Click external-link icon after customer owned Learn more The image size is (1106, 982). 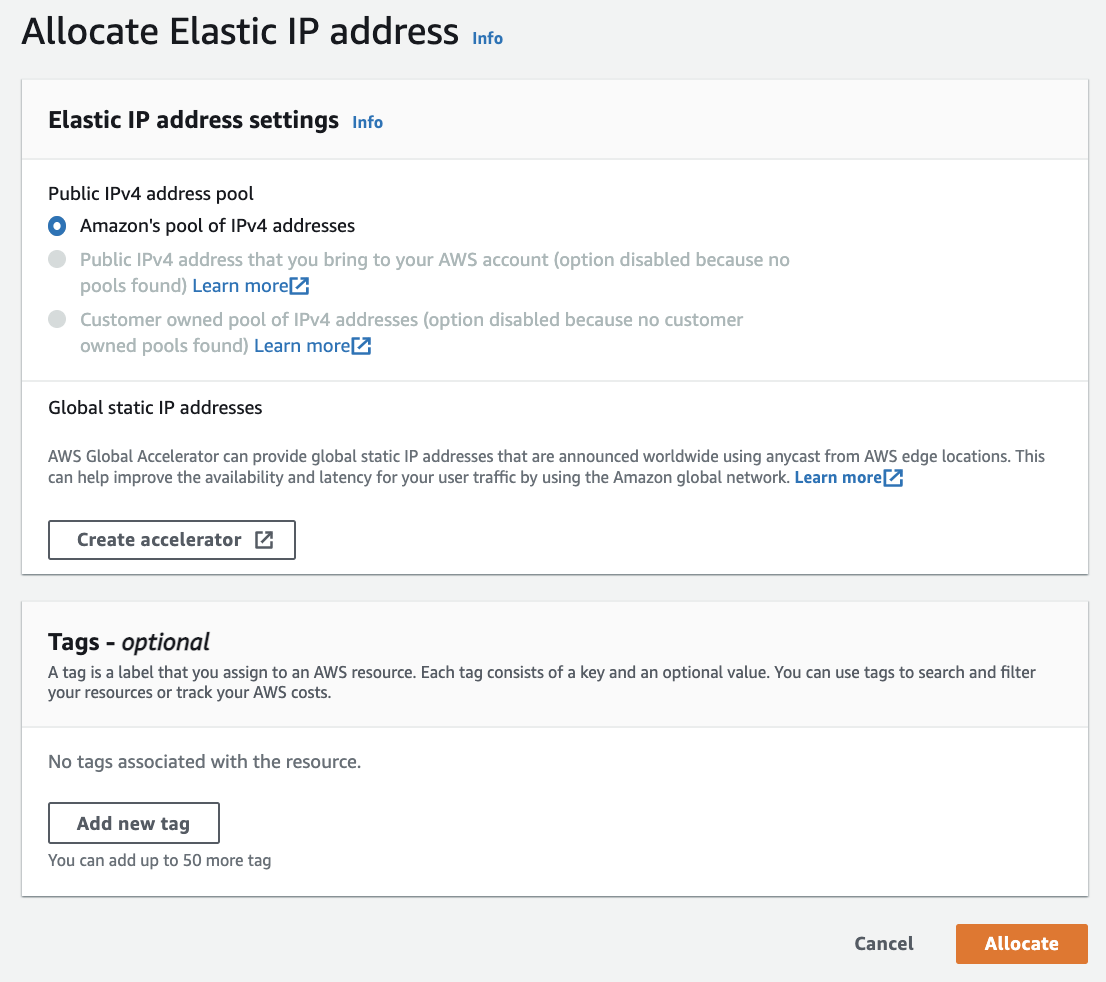click(x=362, y=346)
